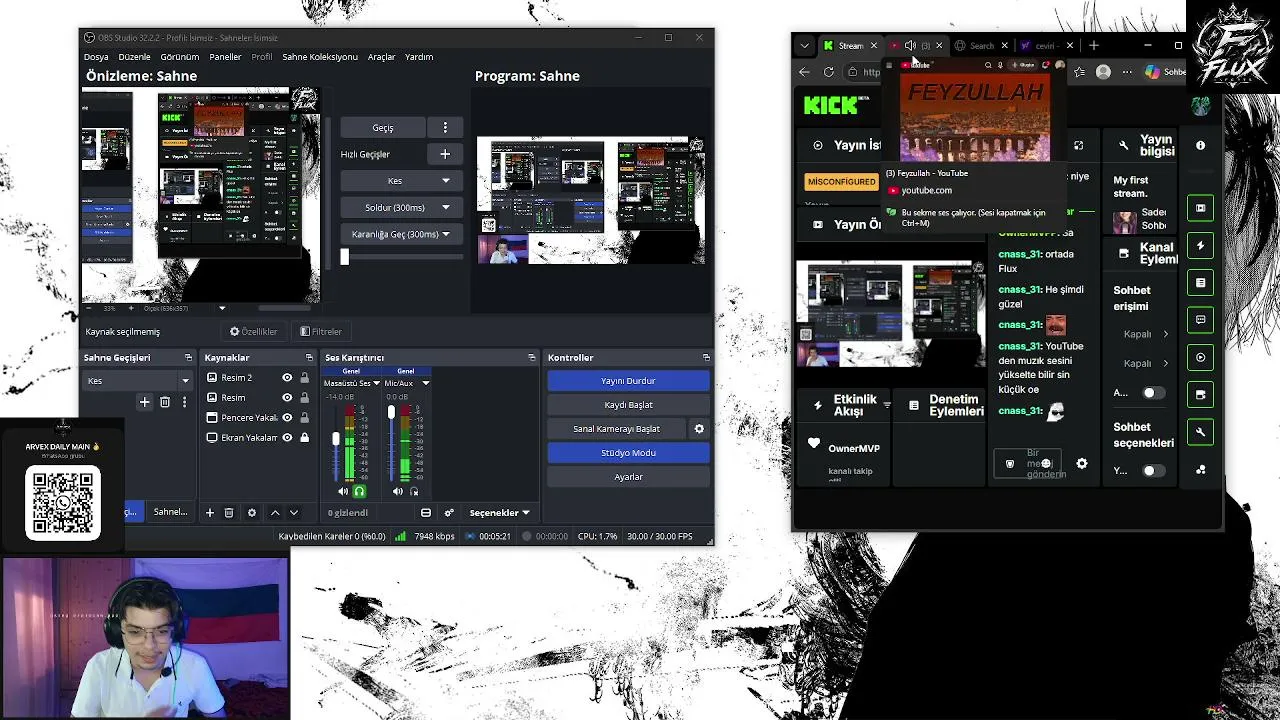The height and width of the screenshot is (720, 1280).
Task: Open virtual camera settings gear
Action: [x=699, y=429]
